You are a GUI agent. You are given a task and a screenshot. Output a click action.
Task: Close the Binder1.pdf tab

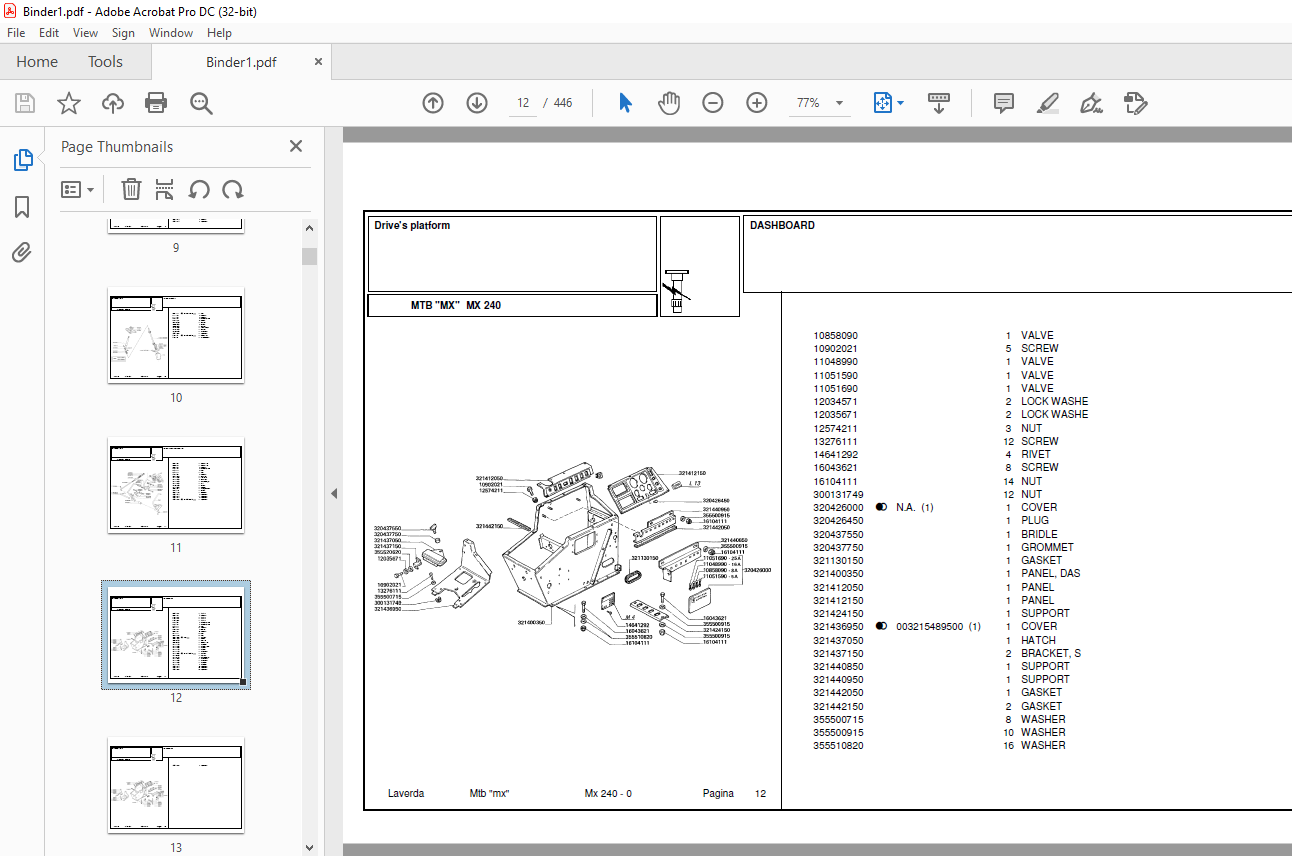pos(319,61)
